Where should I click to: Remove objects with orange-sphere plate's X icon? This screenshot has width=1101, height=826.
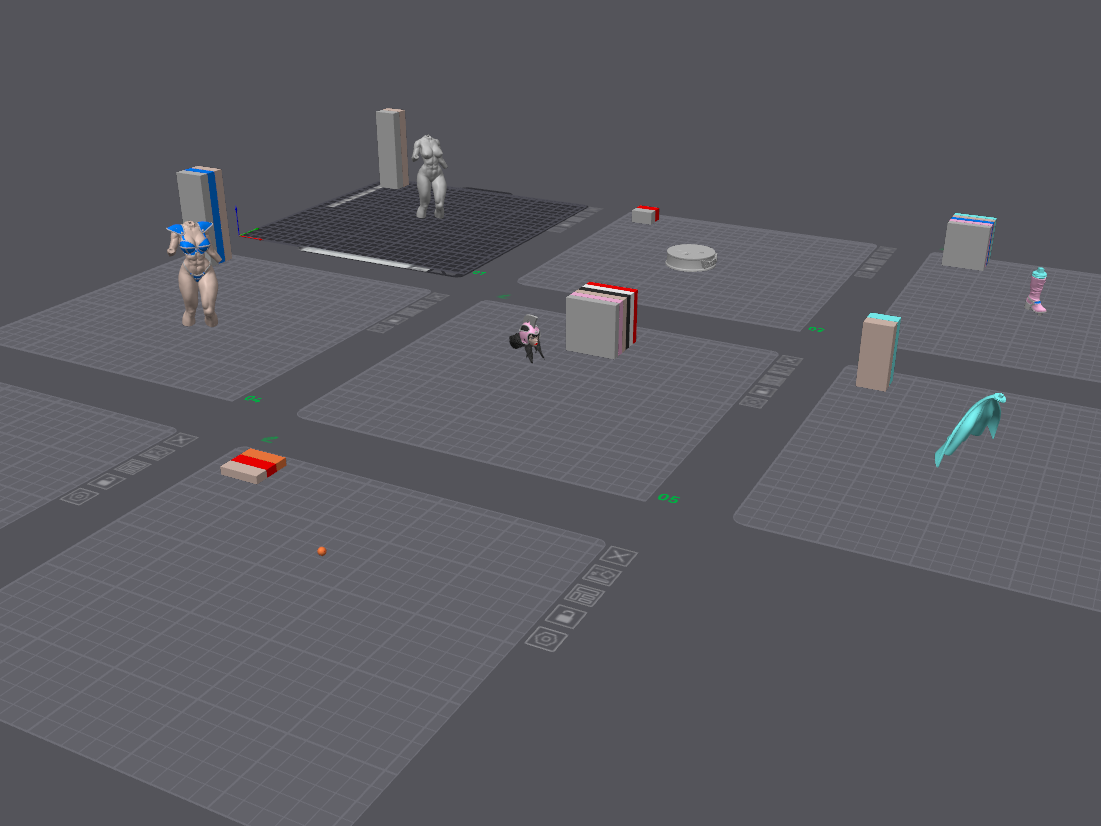619,556
